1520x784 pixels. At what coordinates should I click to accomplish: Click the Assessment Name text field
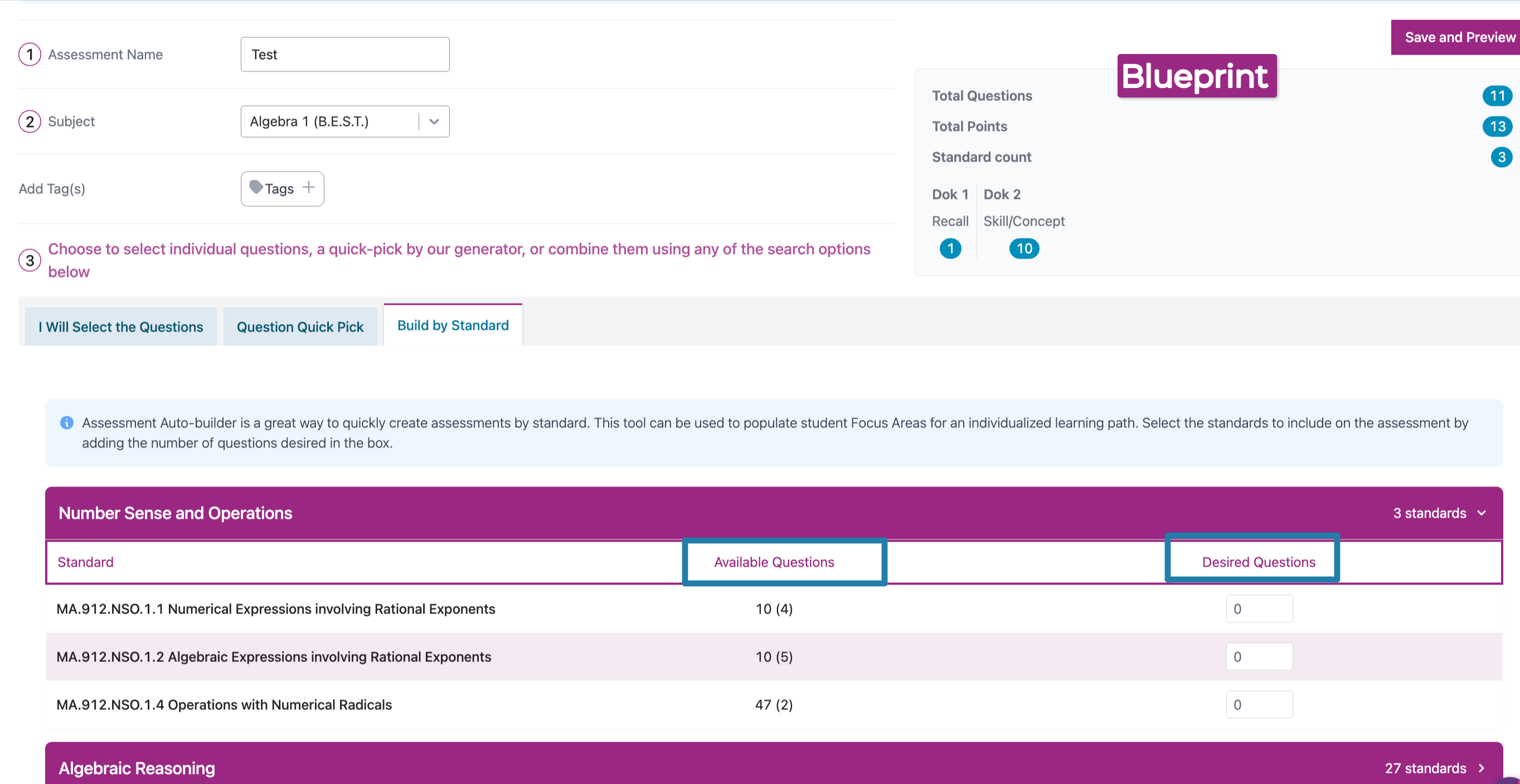(344, 54)
